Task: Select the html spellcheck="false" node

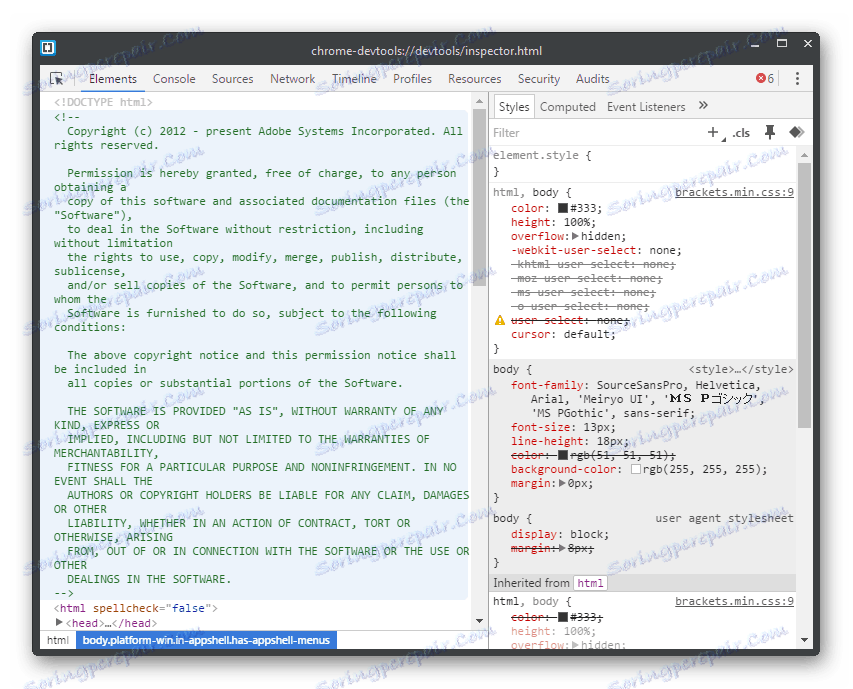Action: pos(135,608)
